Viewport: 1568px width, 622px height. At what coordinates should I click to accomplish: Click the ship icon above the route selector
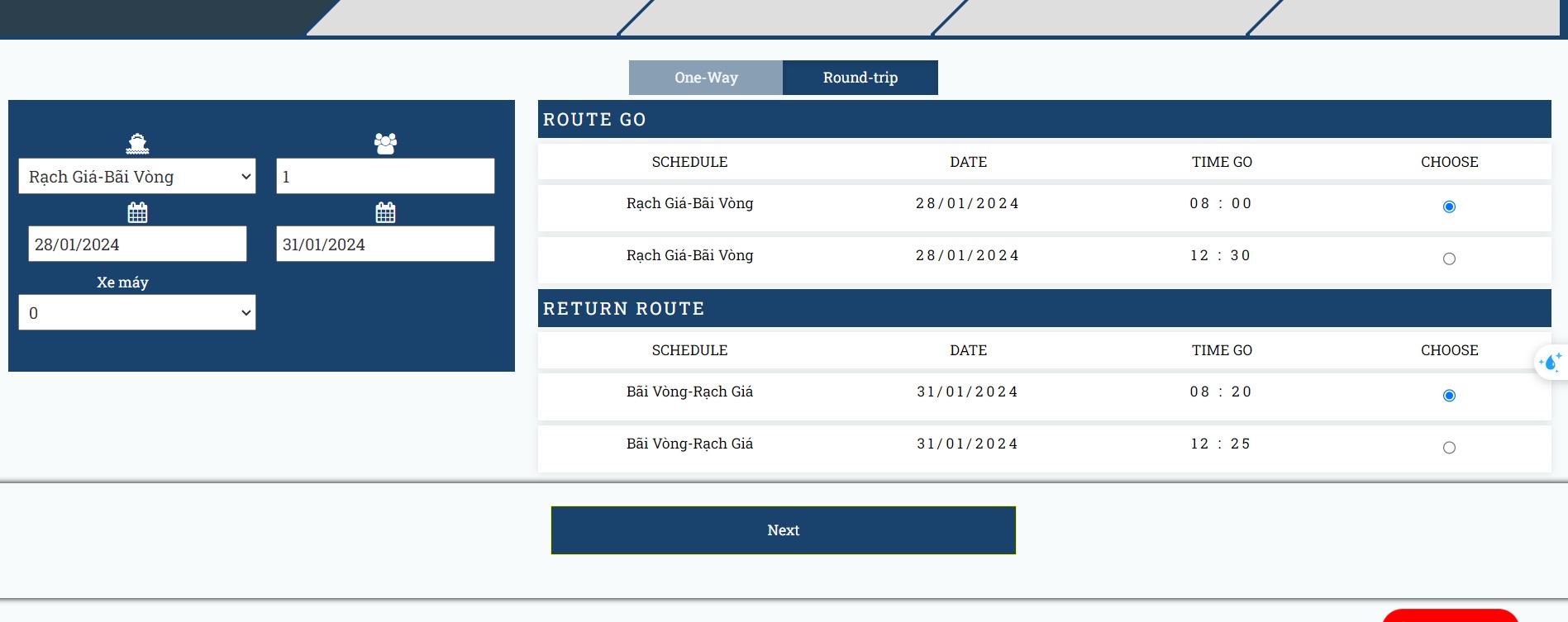137,142
